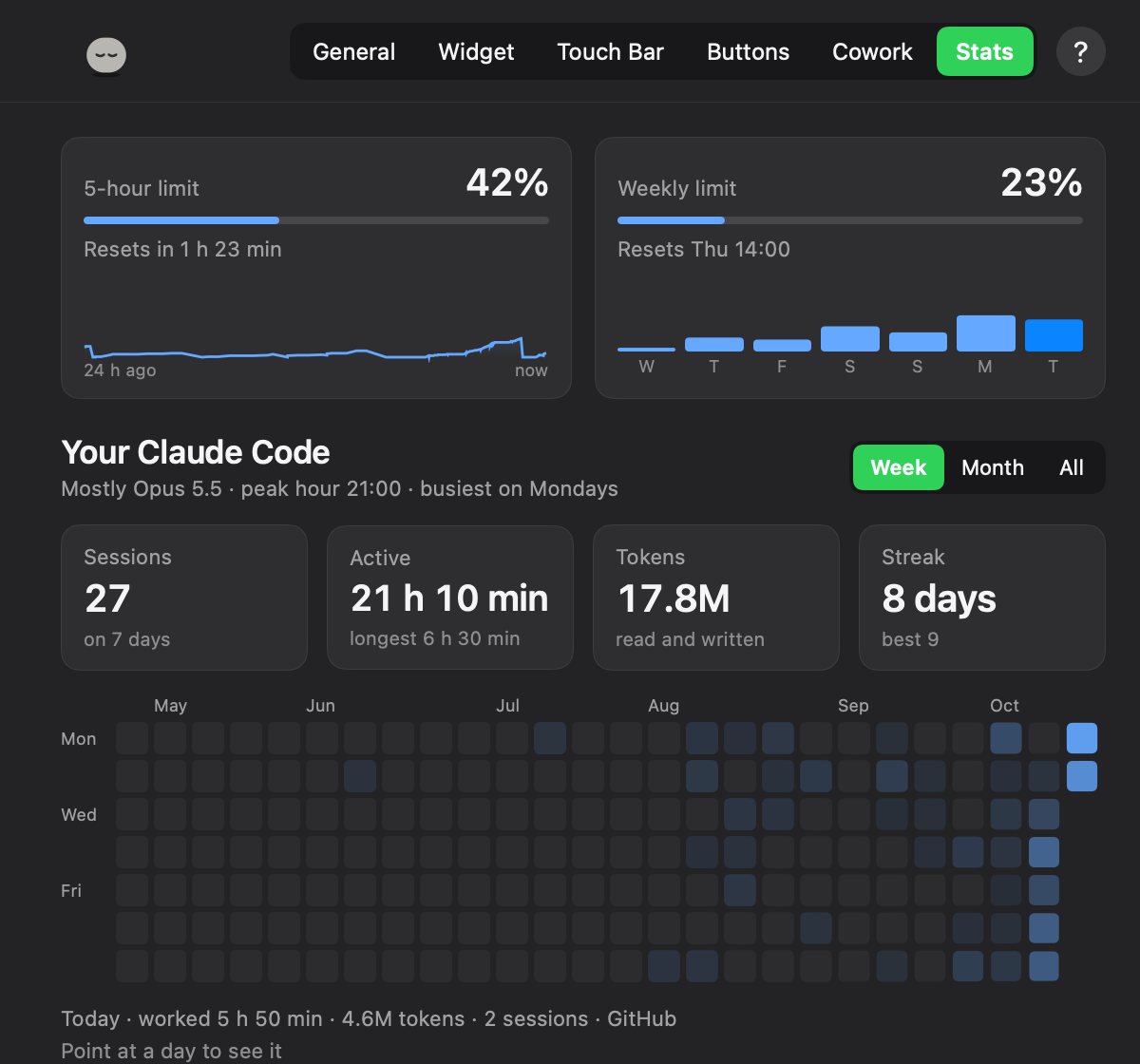Select the Week range option
This screenshot has width=1140, height=1064.
pos(899,467)
